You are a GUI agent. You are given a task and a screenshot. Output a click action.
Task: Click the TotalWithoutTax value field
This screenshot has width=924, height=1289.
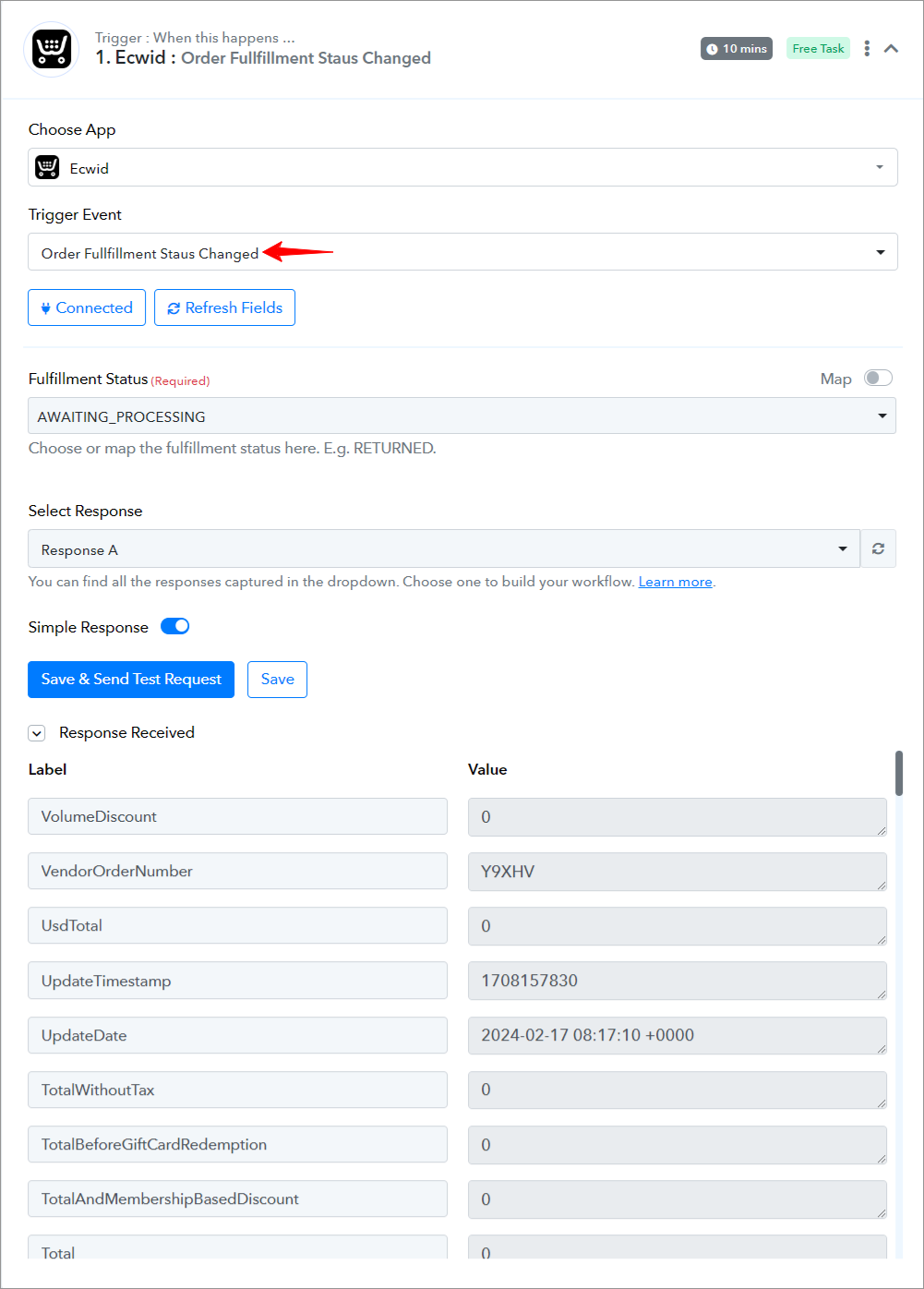pos(678,1090)
